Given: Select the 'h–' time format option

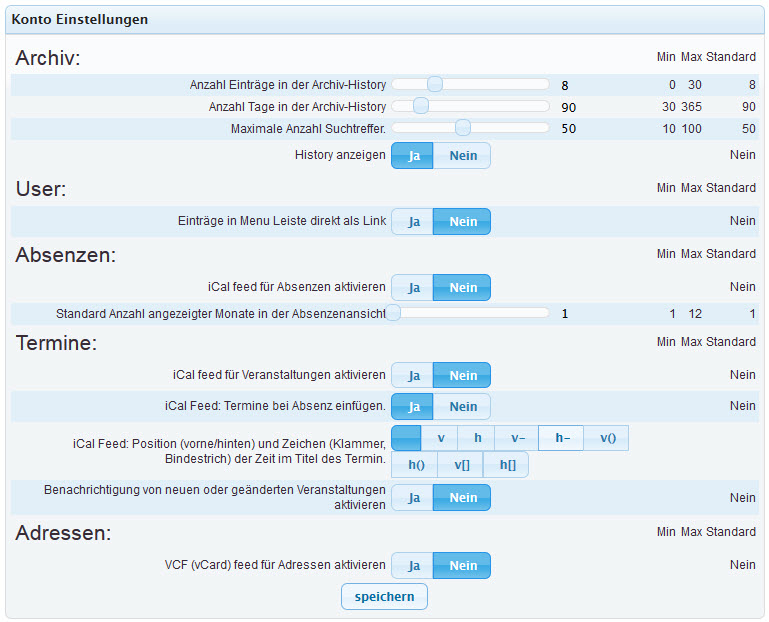Looking at the screenshot, I should 562,439.
